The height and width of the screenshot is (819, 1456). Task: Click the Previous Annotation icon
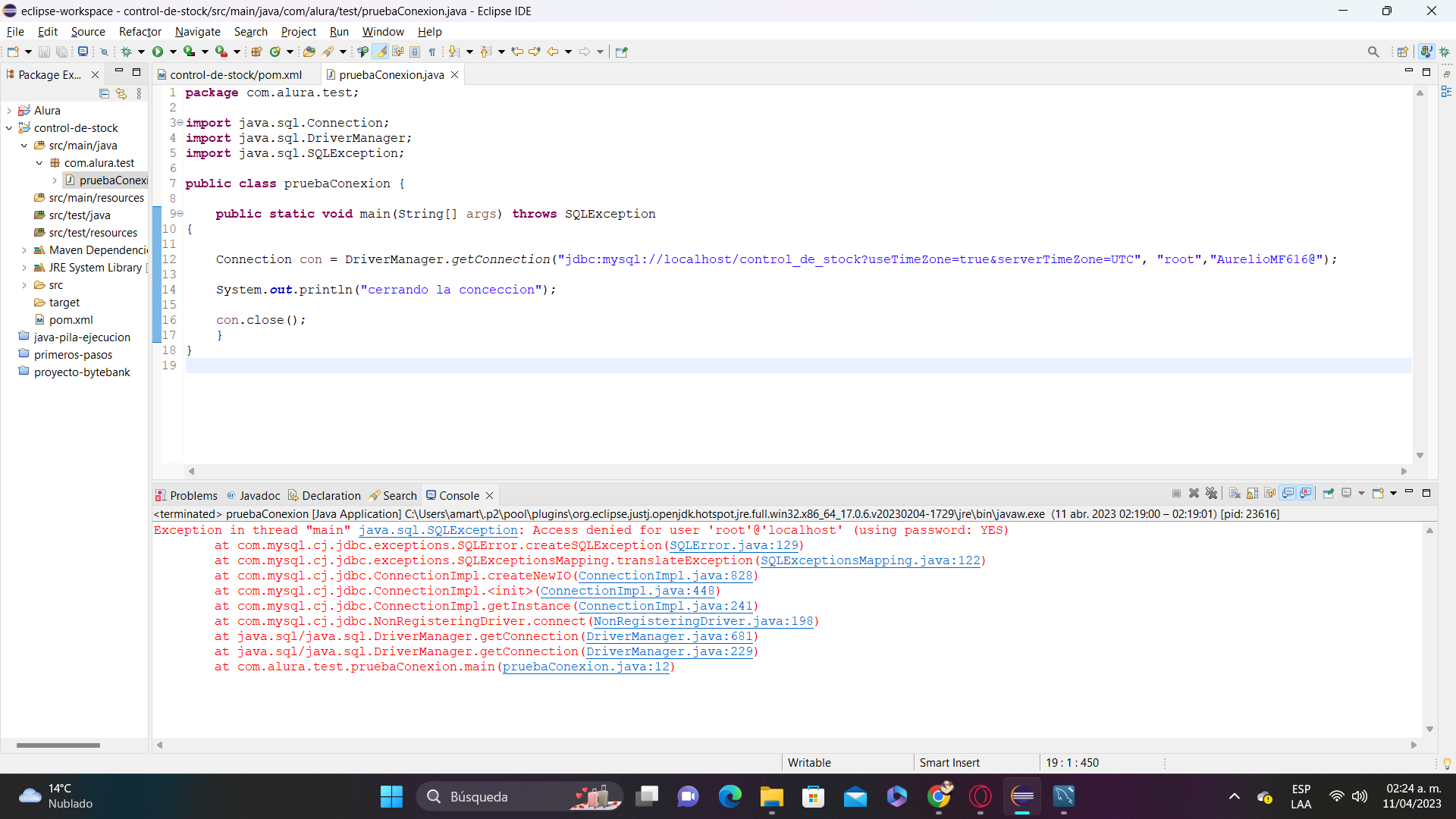485,52
